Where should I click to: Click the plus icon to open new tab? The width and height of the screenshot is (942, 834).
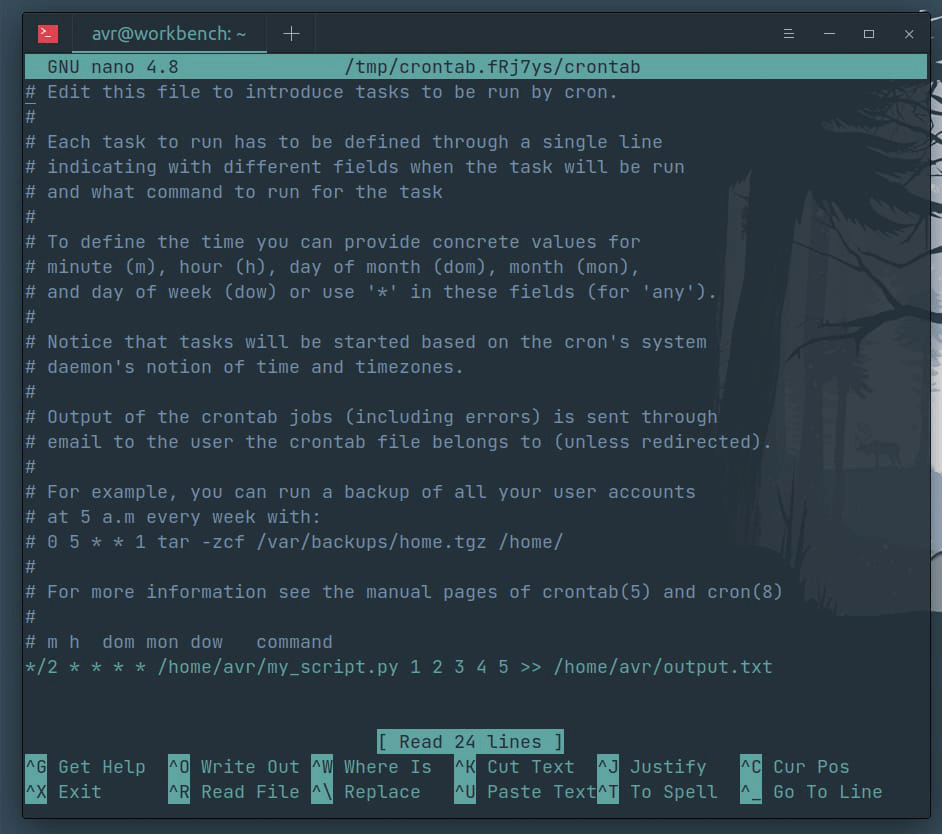pos(290,32)
